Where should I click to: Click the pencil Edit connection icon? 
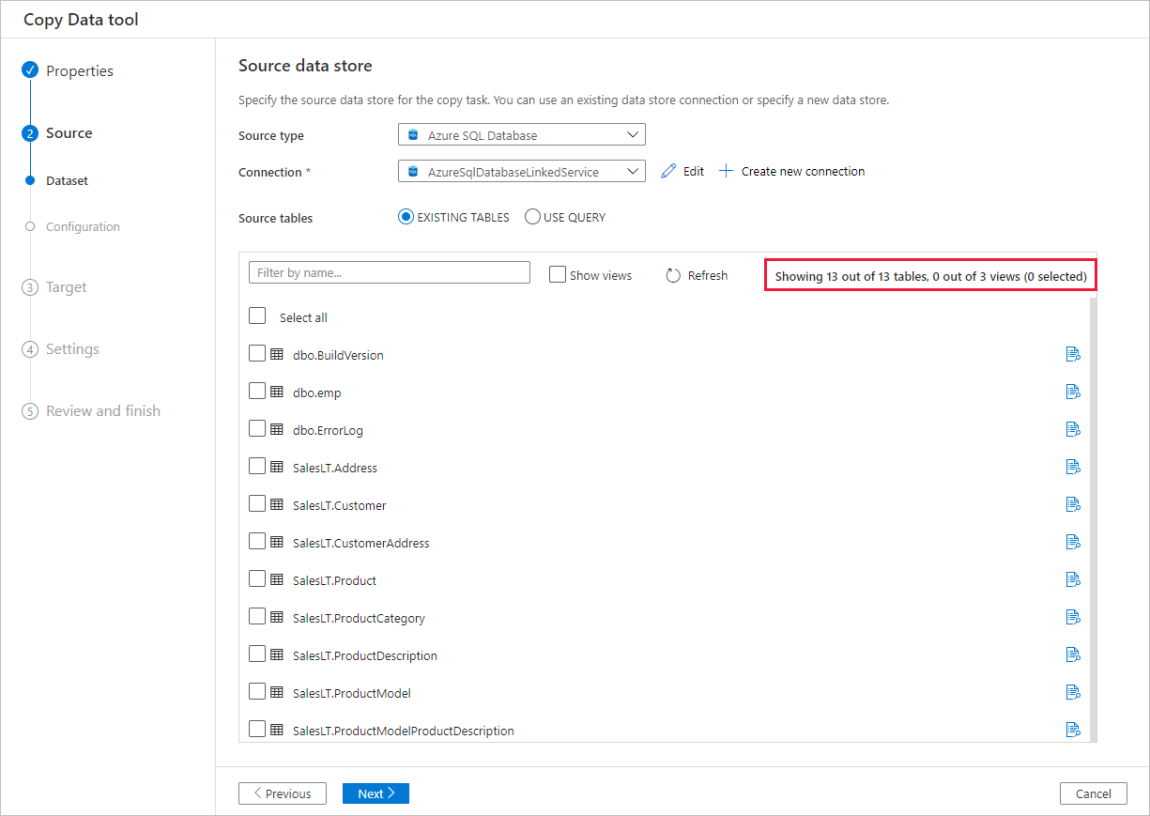668,172
